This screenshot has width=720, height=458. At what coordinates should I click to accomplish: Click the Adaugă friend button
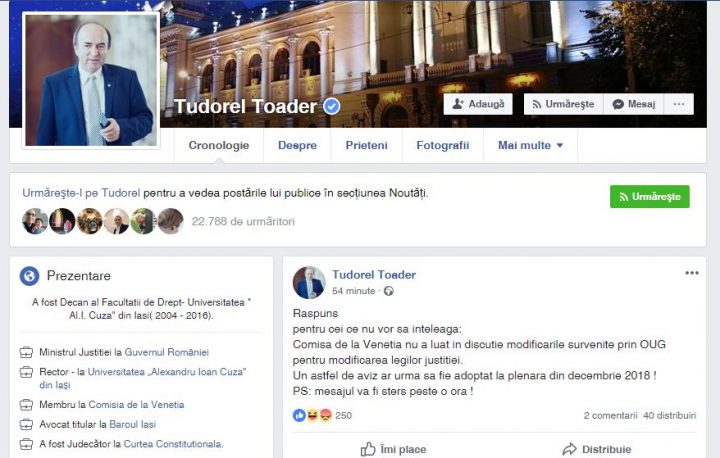coord(478,104)
